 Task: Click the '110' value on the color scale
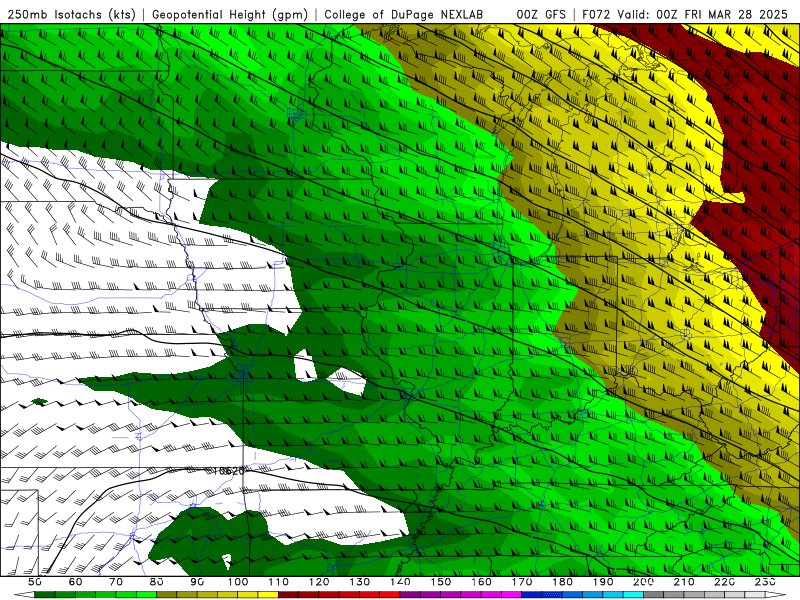pos(278,582)
